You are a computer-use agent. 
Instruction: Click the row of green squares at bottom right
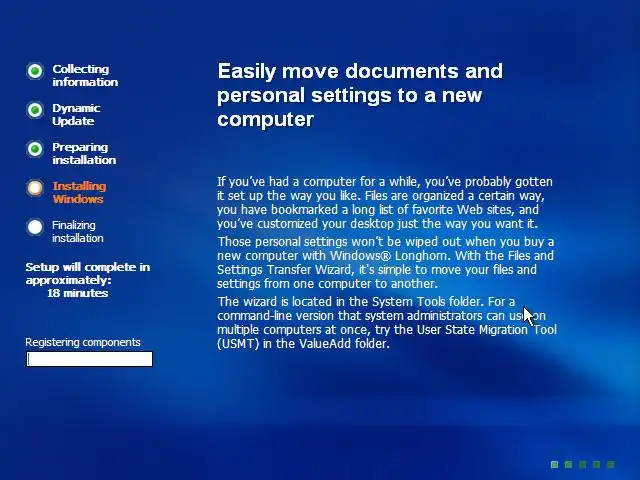582,464
